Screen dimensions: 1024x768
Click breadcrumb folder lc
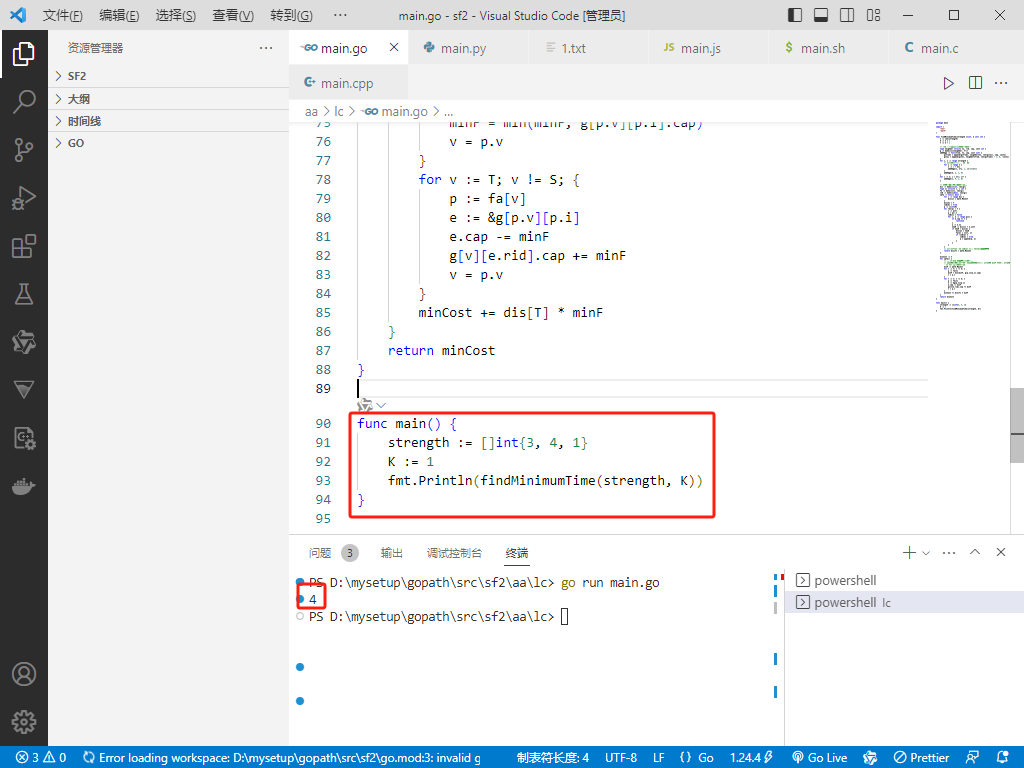(x=339, y=111)
